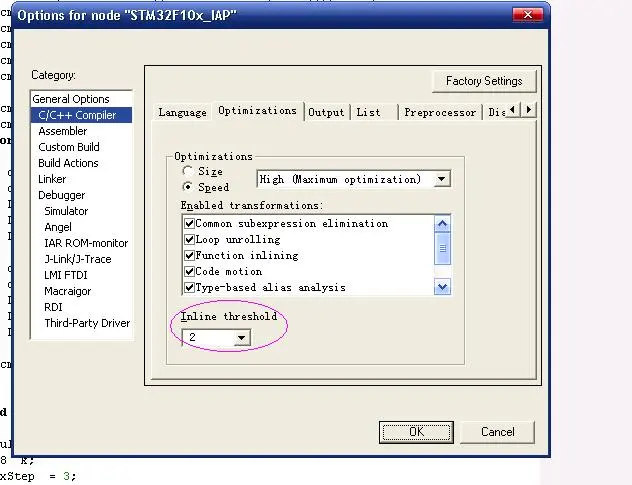
Task: Toggle Type-based alias analysis checkbox
Action: click(189, 287)
